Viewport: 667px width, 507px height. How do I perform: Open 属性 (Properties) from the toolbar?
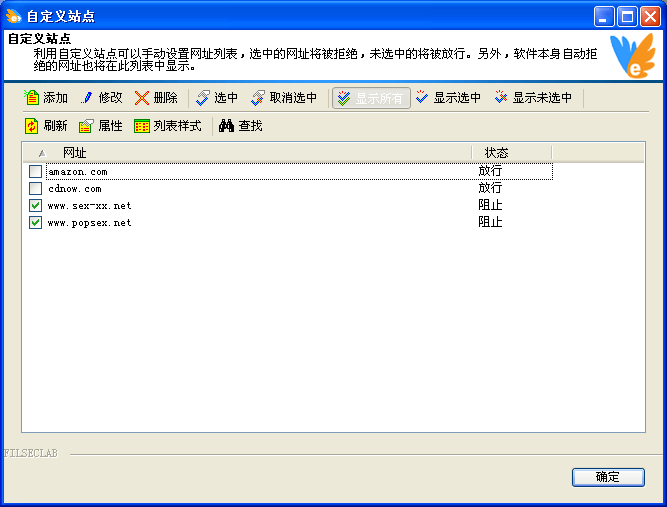coord(87,126)
